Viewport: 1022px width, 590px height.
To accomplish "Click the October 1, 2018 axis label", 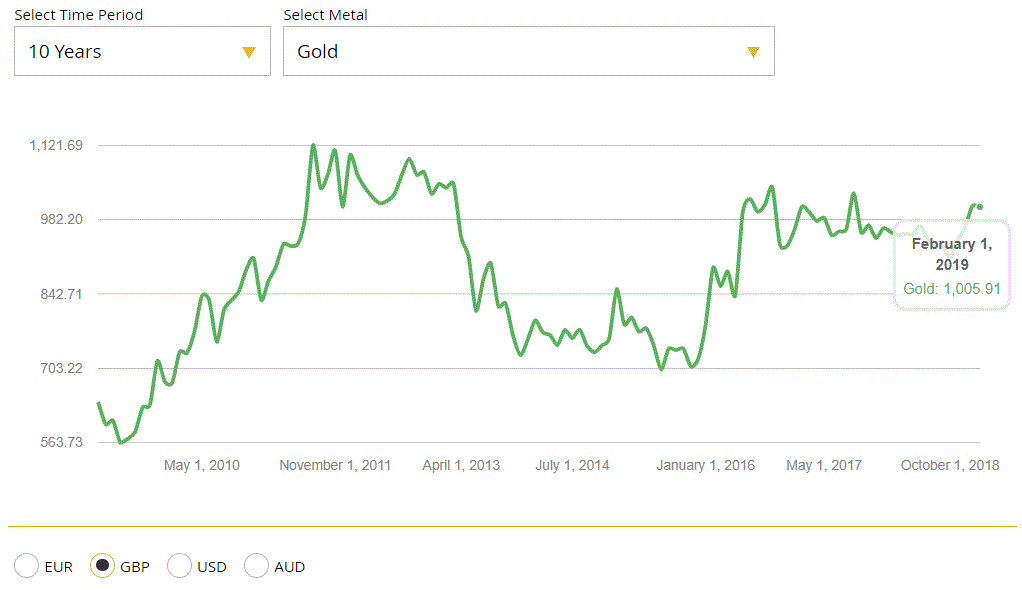I will tap(950, 466).
